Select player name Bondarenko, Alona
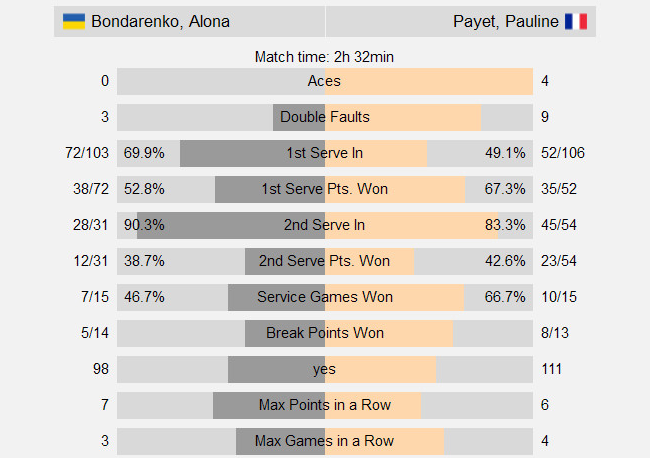The height and width of the screenshot is (458, 650). pos(160,21)
